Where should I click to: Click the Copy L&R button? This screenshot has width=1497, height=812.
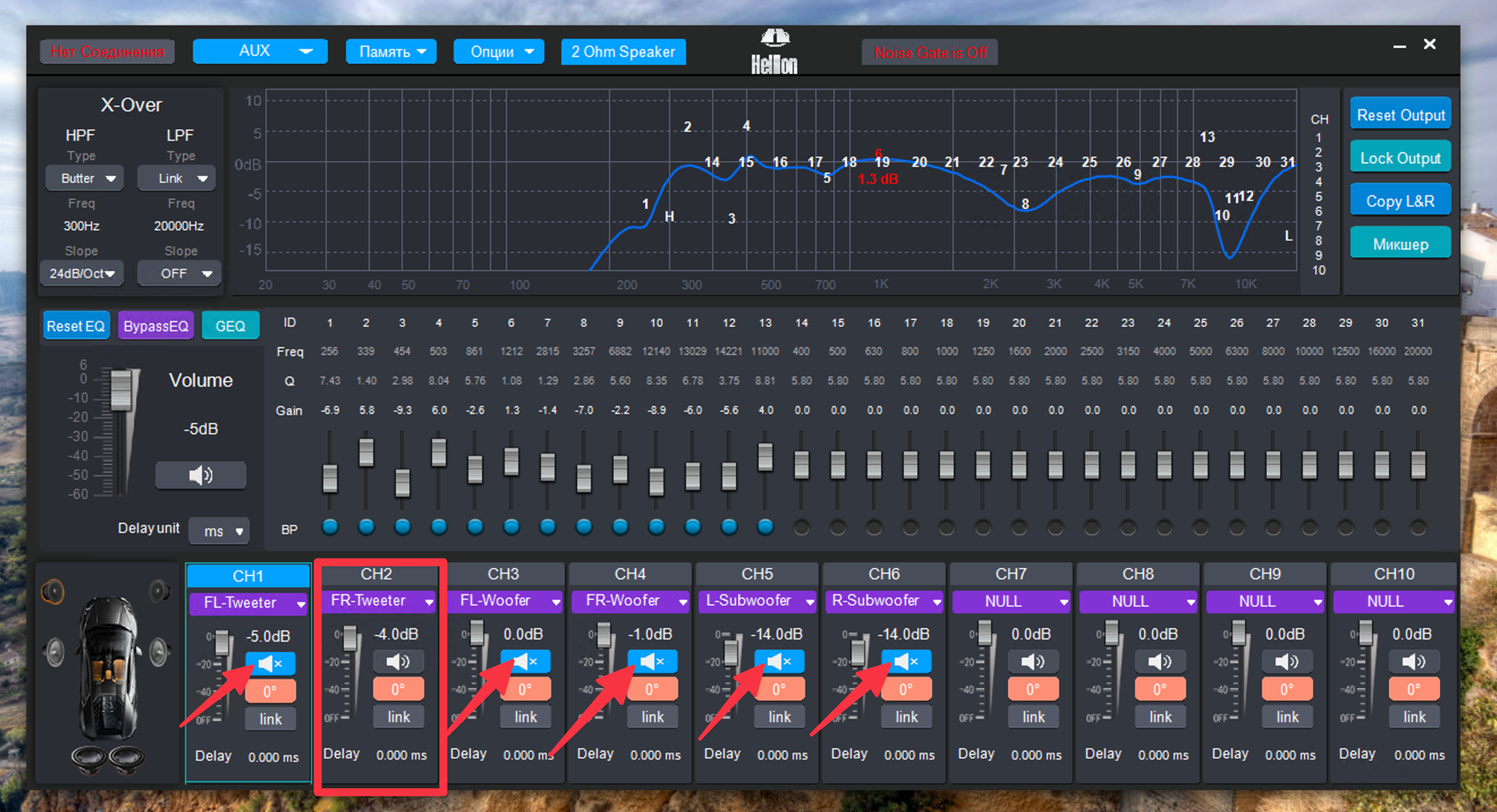click(x=1400, y=201)
